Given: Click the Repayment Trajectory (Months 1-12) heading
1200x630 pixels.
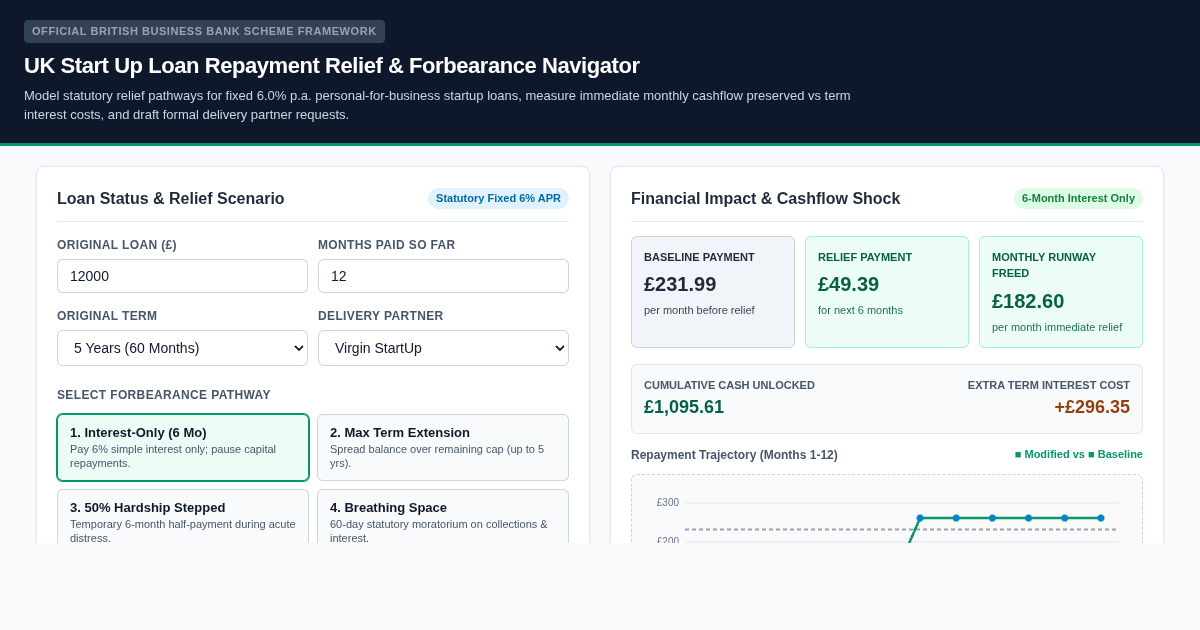Looking at the screenshot, I should pos(734,455).
